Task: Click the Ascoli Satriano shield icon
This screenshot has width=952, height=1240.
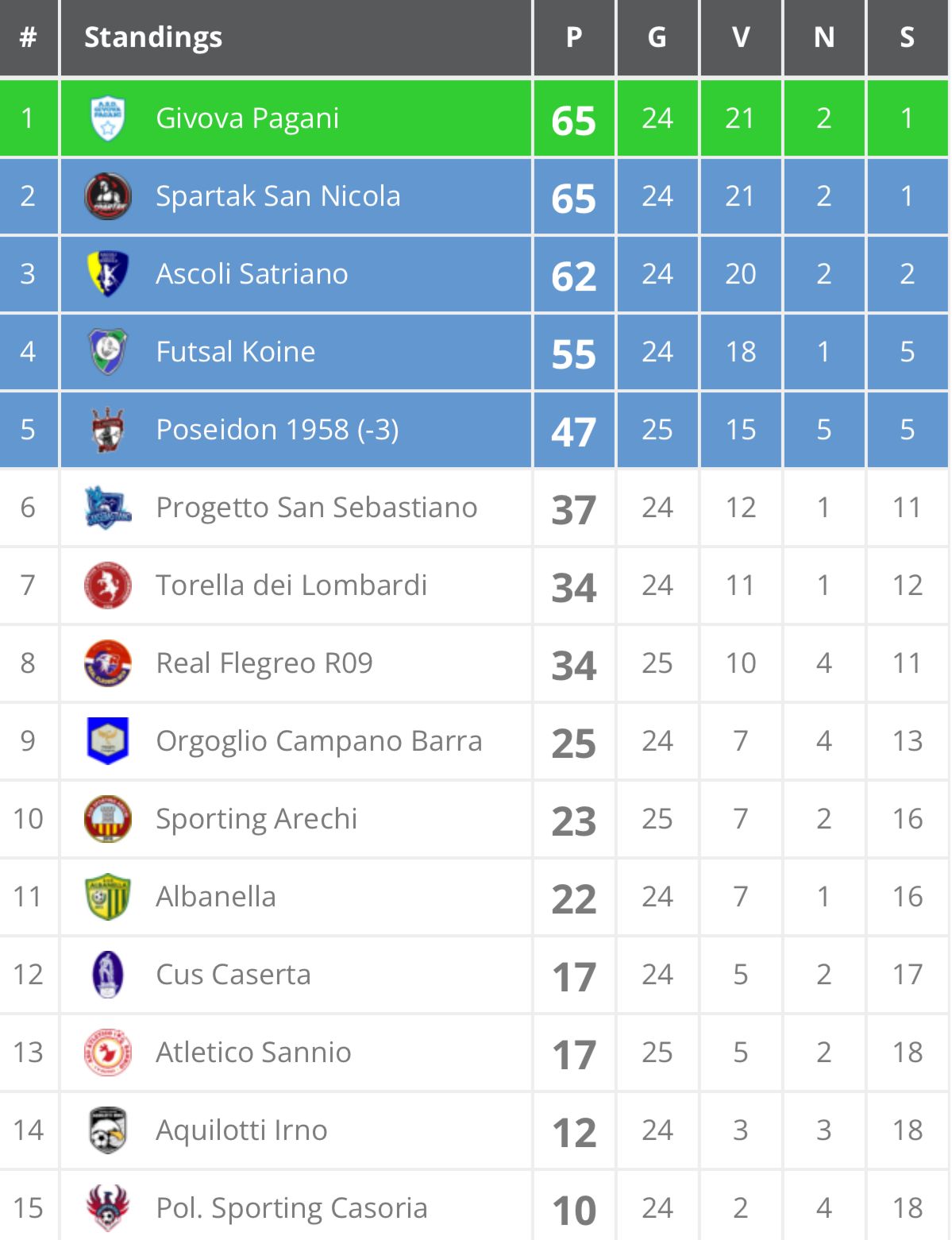Action: (x=108, y=274)
